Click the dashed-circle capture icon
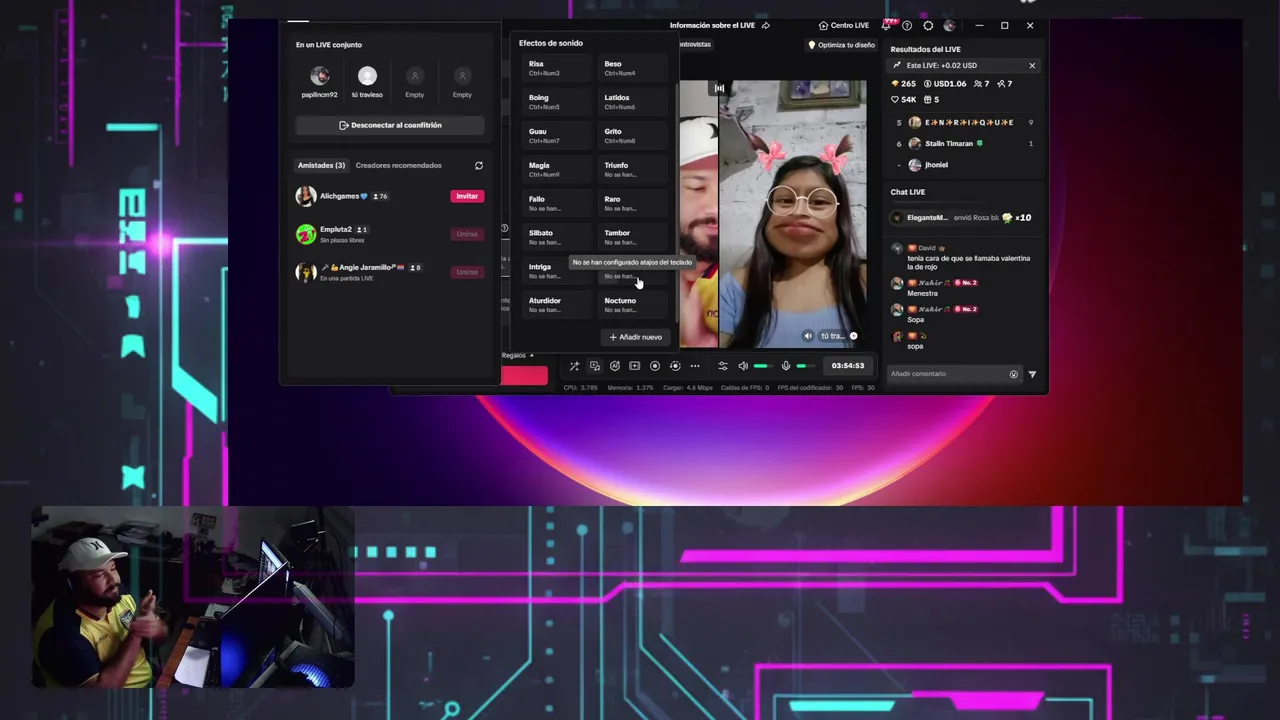 click(x=675, y=366)
